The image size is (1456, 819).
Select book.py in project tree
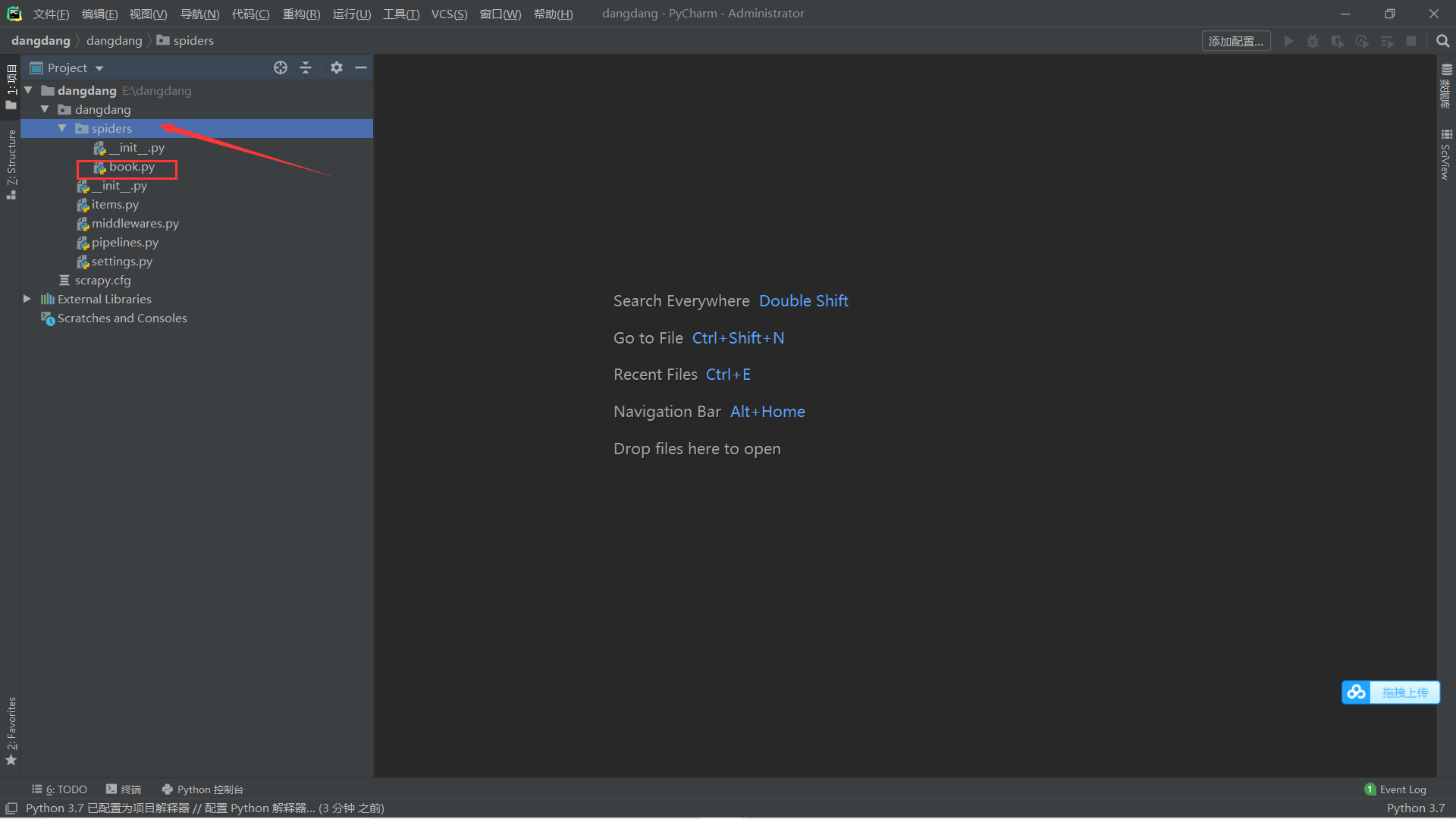pos(131,167)
